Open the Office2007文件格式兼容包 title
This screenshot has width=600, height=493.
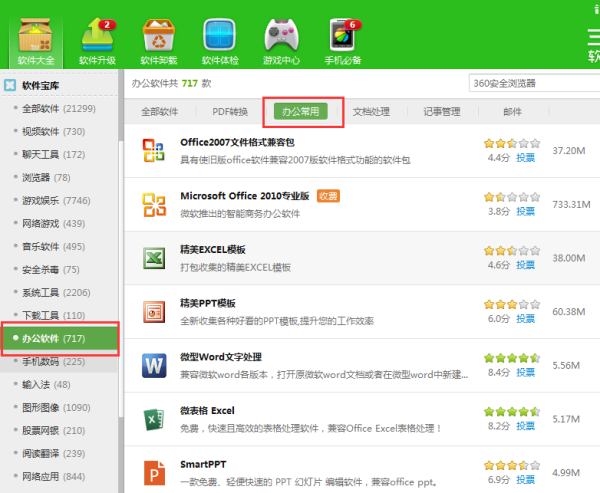coord(237,142)
